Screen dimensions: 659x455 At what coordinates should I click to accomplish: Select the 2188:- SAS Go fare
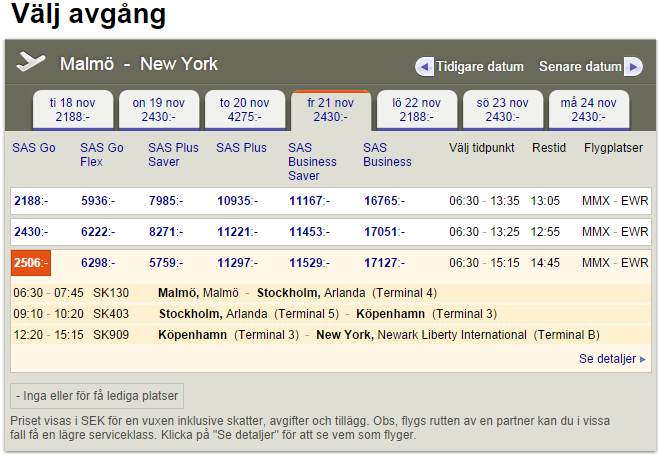(31, 201)
